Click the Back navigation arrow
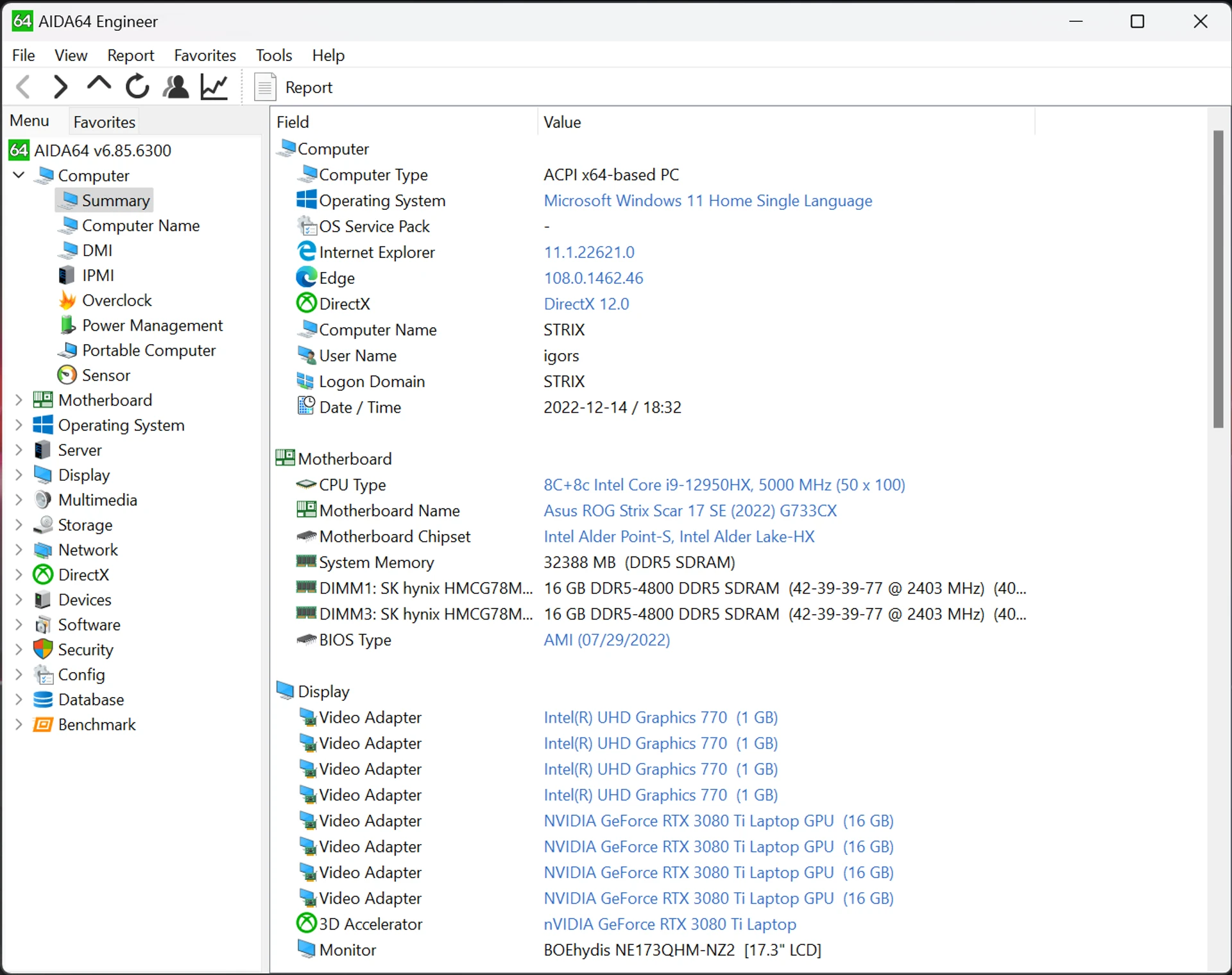Image resolution: width=1232 pixels, height=975 pixels. point(23,87)
